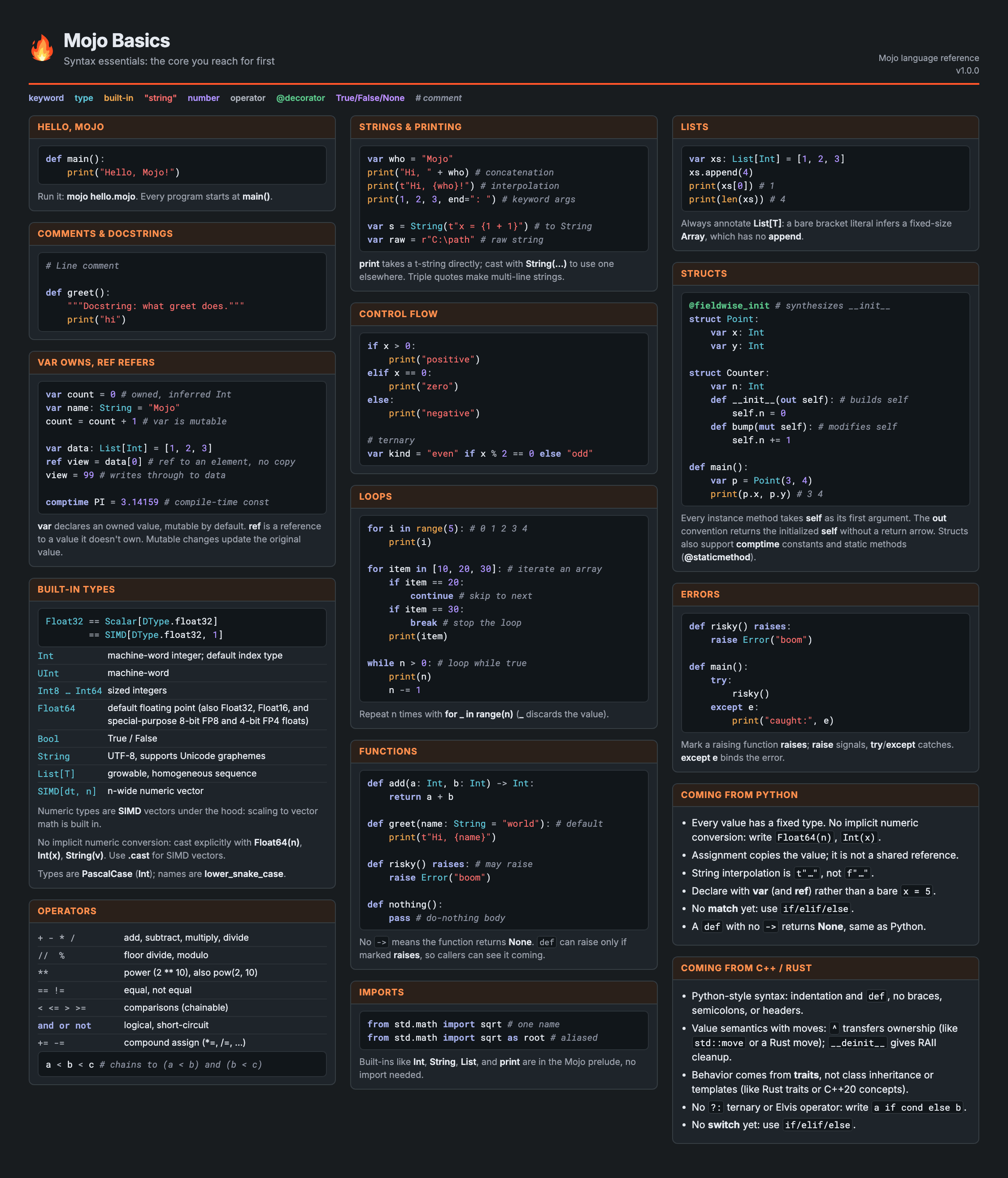Click the "ref view = data[0]" line
Screen dimensions: 1008x1178
pos(170,462)
